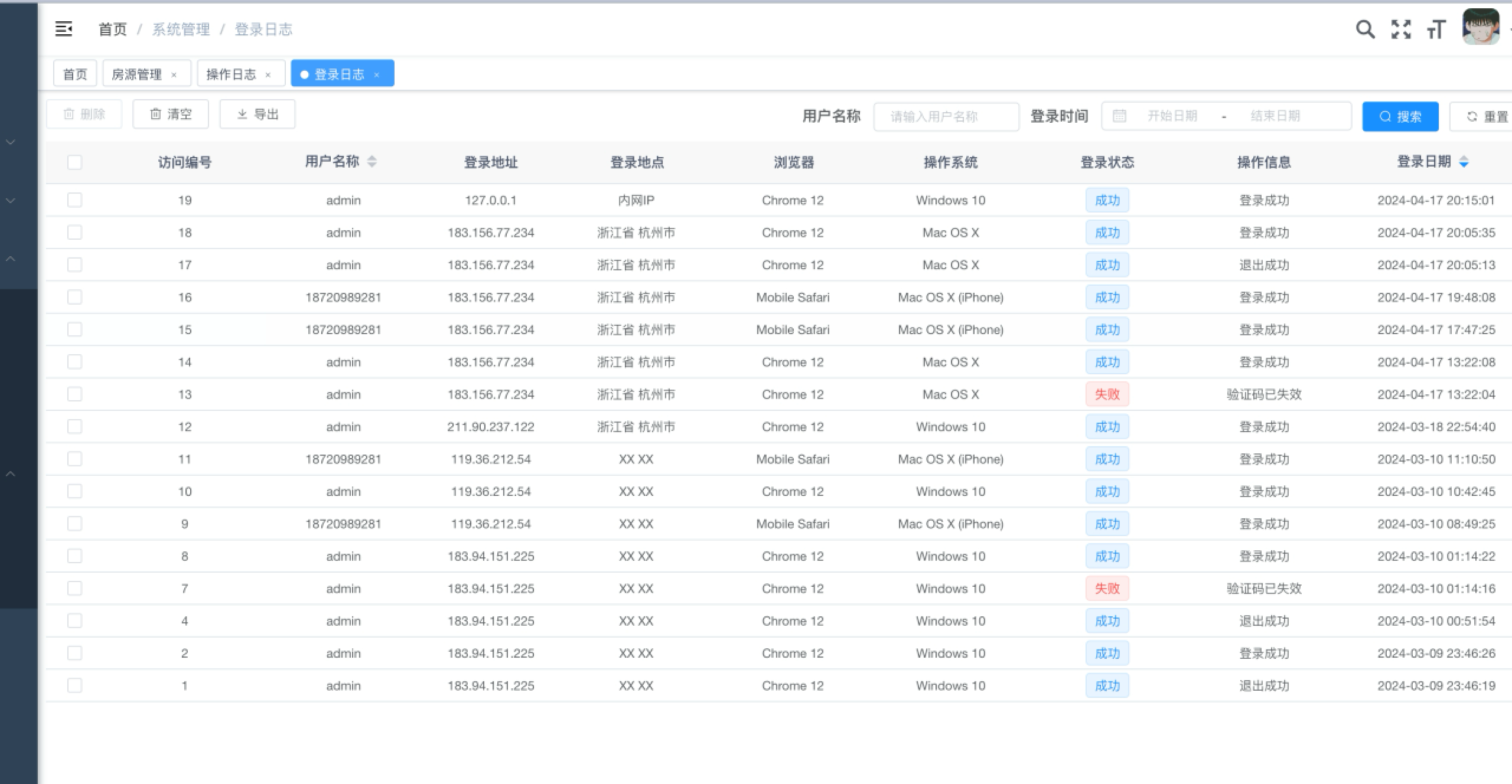Click 验证码已失效 message in row 13
1512x784 pixels.
tap(1264, 394)
